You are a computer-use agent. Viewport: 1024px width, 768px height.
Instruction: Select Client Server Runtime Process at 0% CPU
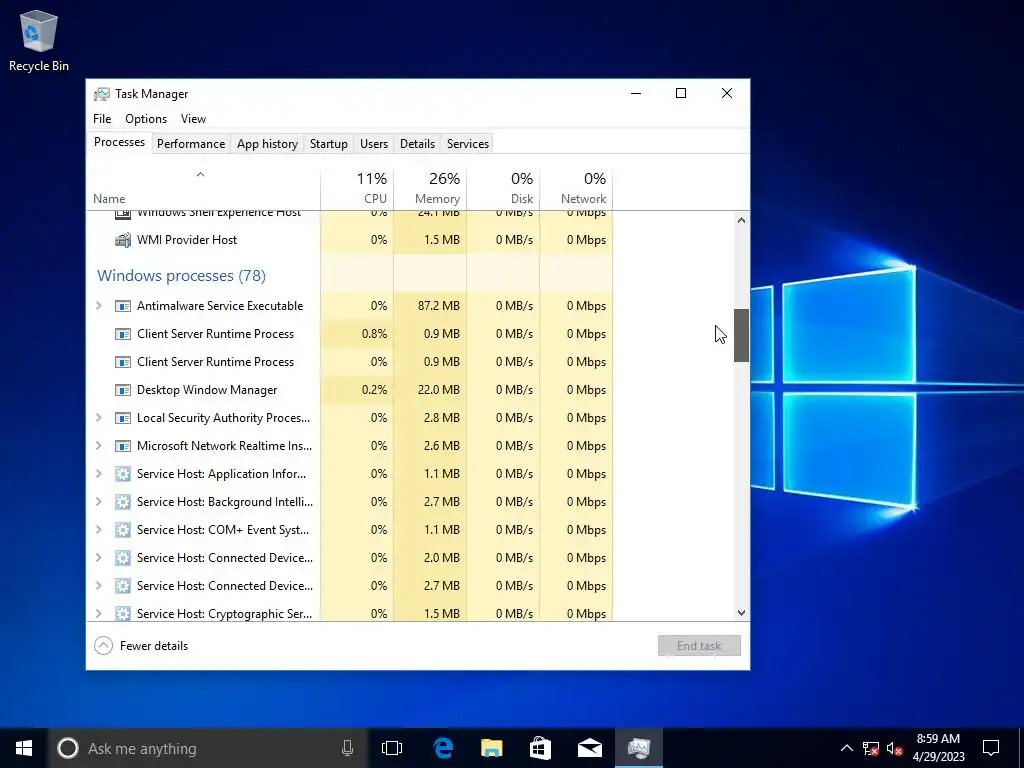[x=216, y=362]
